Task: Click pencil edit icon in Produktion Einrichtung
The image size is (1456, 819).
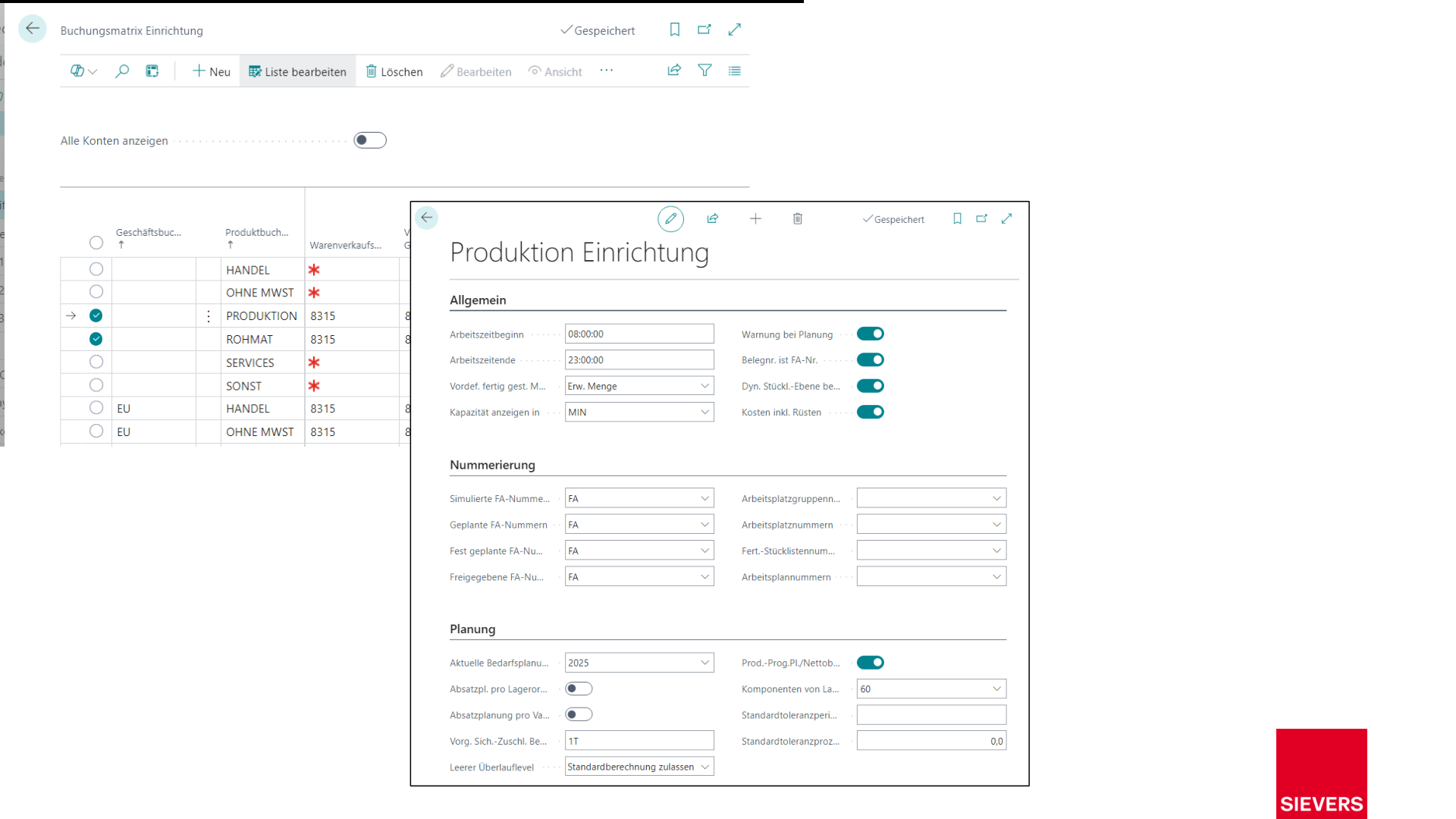Action: pos(670,219)
